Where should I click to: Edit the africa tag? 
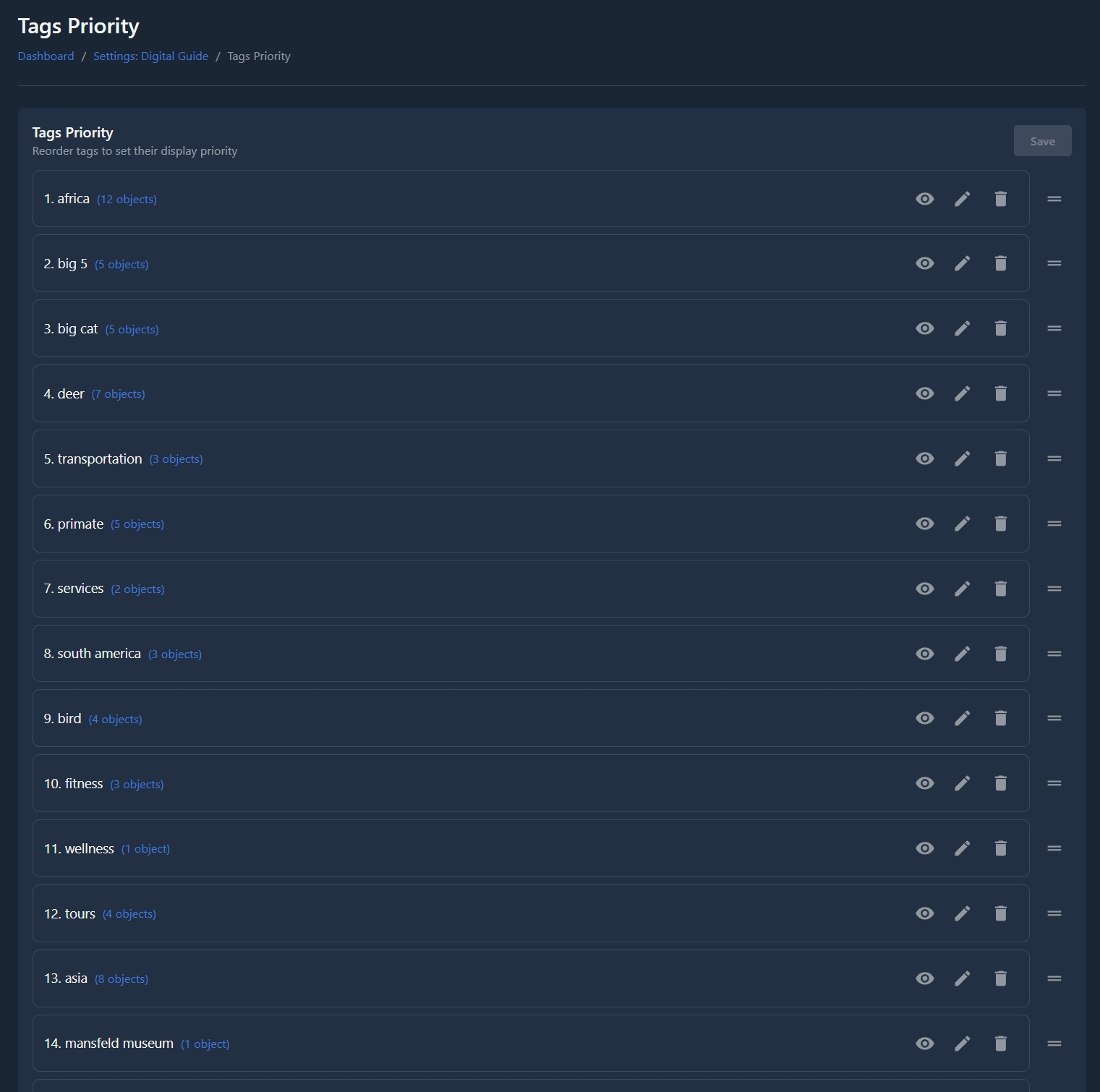963,198
